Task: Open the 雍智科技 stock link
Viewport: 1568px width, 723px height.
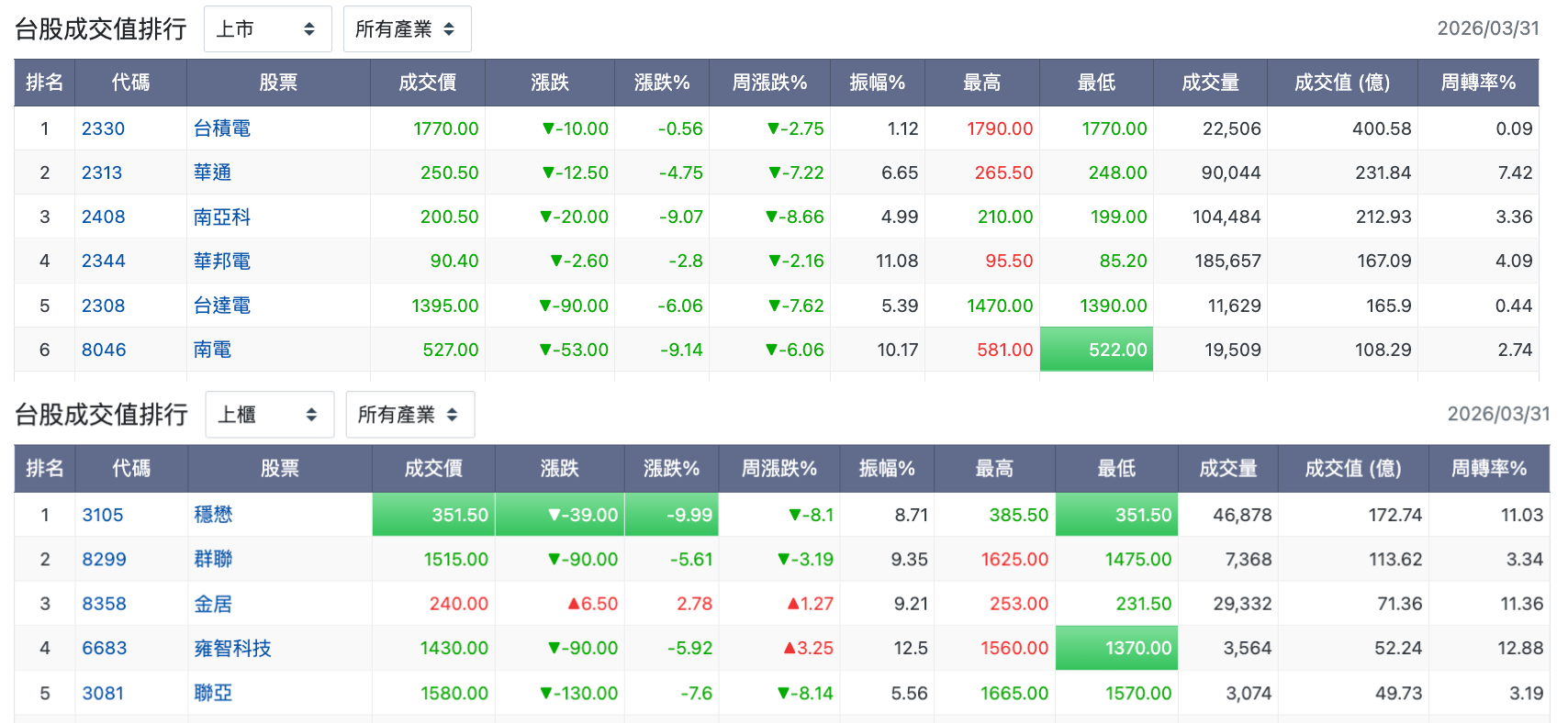Action: (x=232, y=648)
